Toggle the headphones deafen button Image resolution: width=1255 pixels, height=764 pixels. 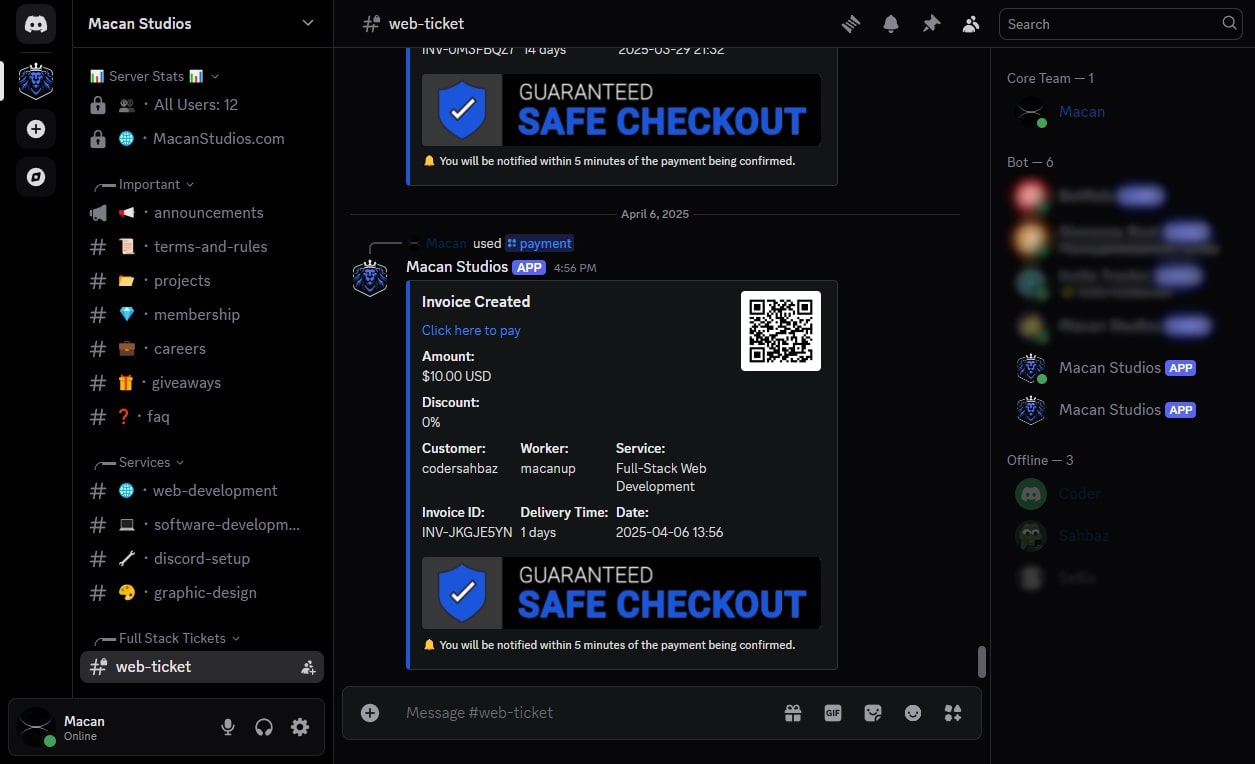pos(264,727)
